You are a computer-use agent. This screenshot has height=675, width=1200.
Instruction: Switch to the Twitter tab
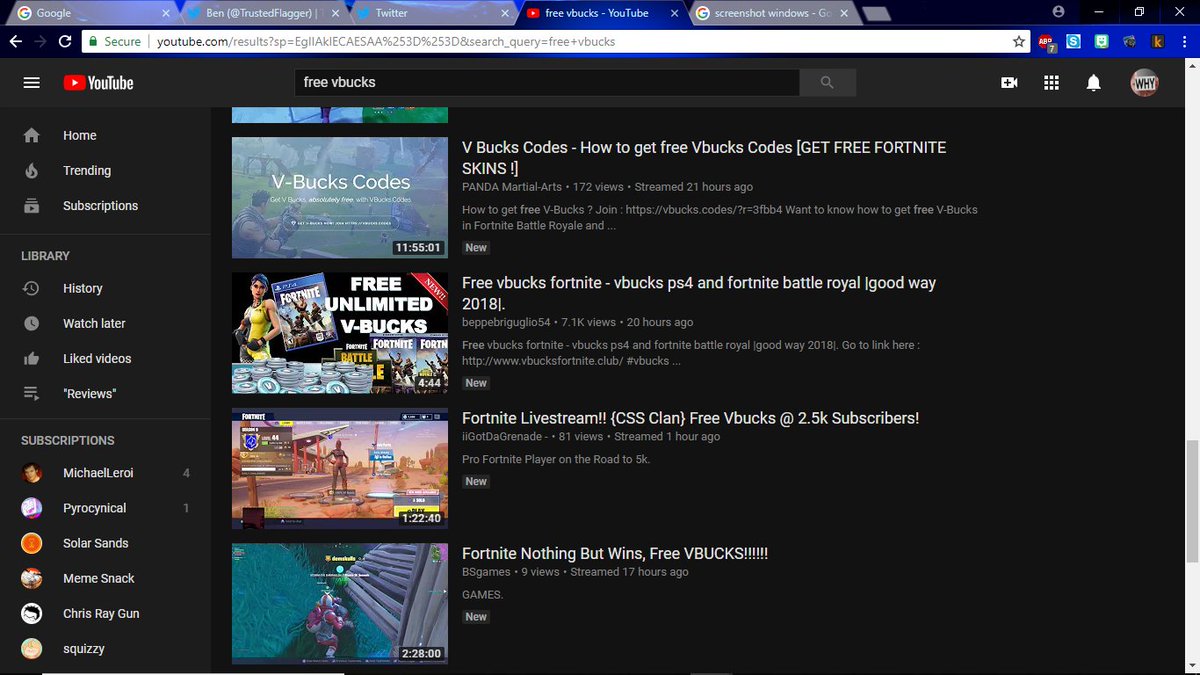pyautogui.click(x=432, y=13)
